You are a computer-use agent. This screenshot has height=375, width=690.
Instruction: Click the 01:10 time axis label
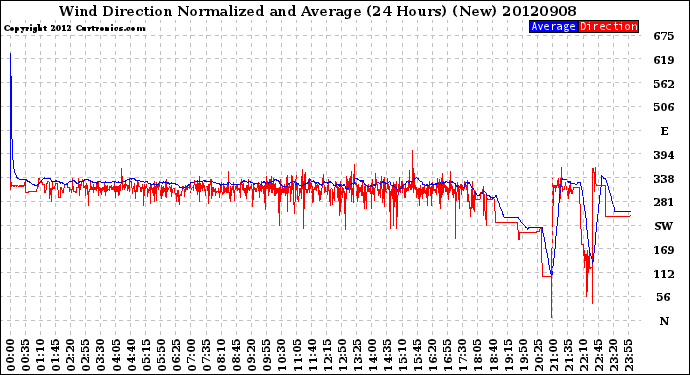click(x=40, y=355)
